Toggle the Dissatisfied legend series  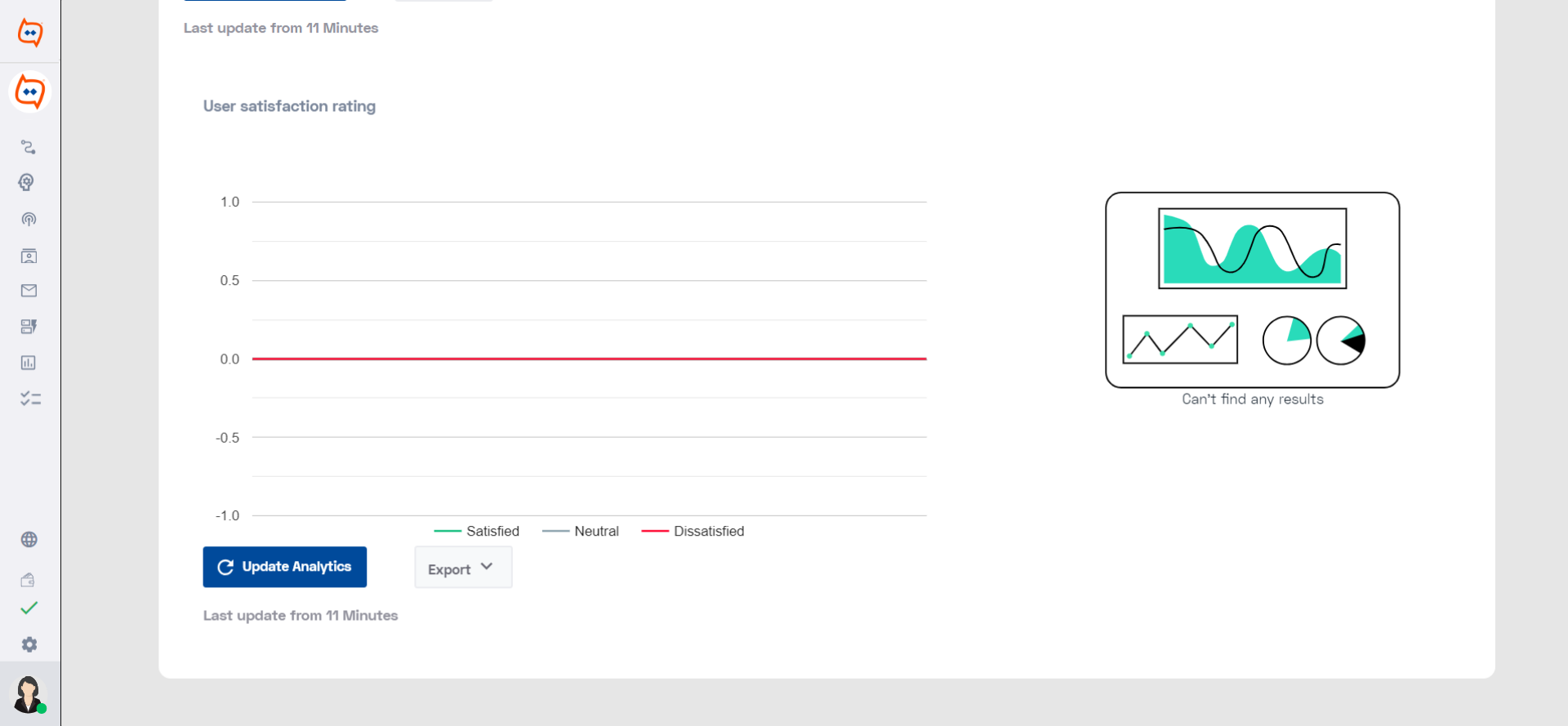point(693,531)
